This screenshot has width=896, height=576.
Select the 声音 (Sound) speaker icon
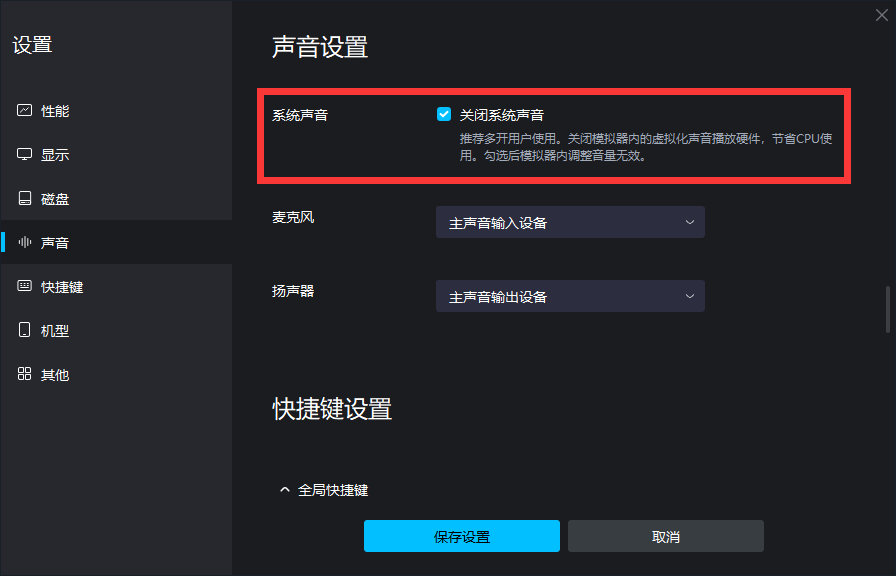[24, 242]
